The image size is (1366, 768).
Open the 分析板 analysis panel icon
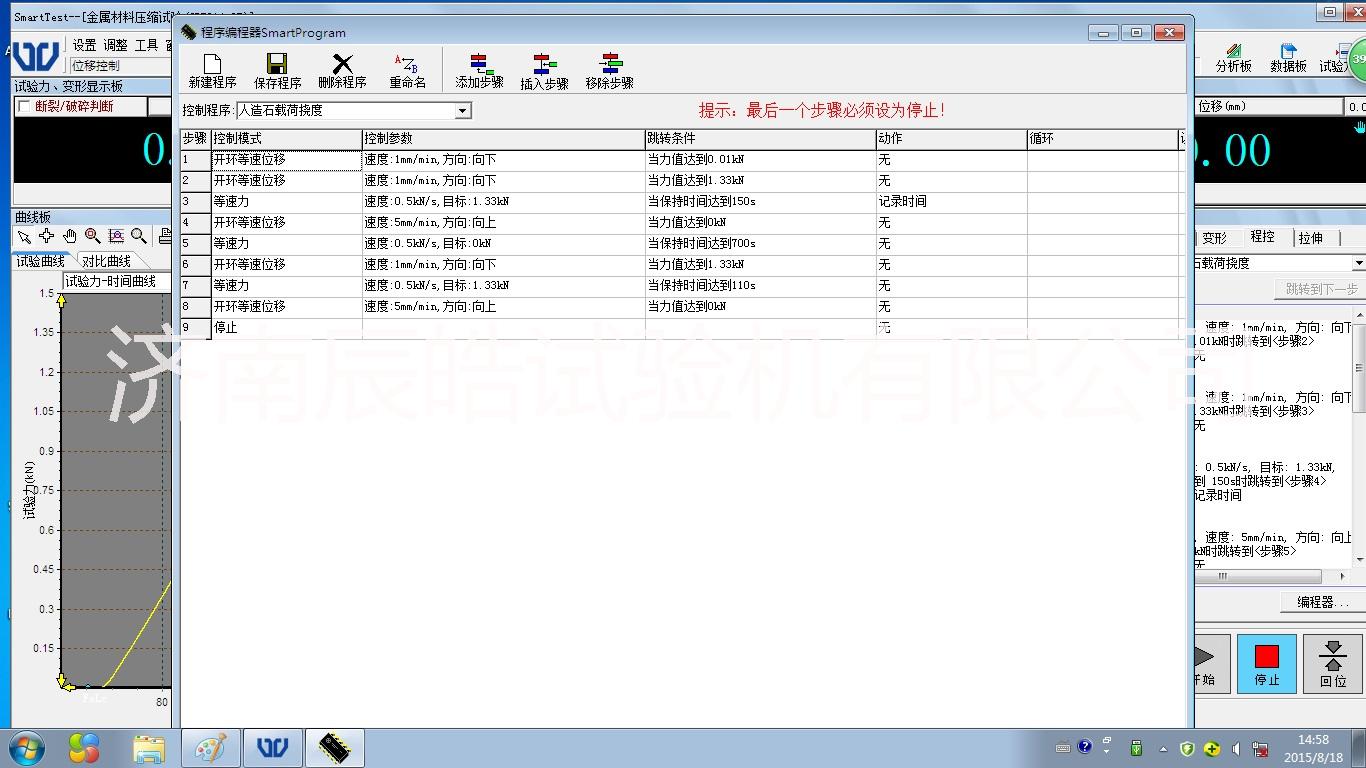coord(1233,55)
